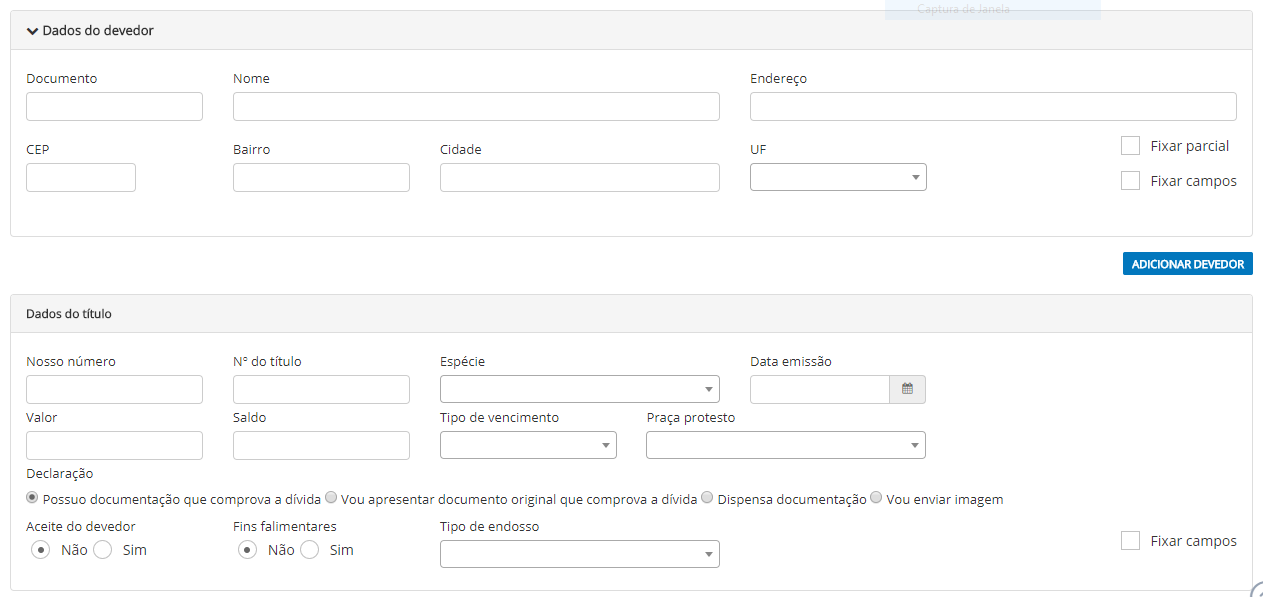Select Sim for Fins falimentares
Image resolution: width=1263 pixels, height=597 pixels.
click(309, 550)
